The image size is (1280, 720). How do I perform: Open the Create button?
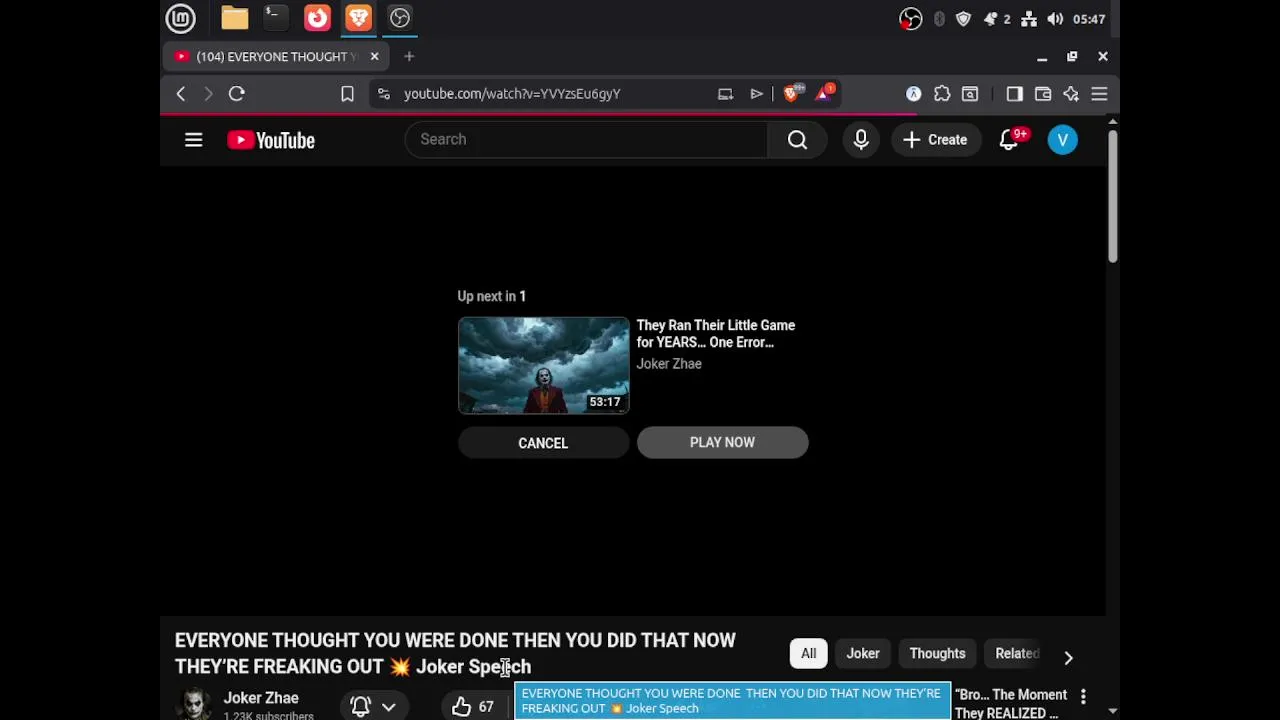(x=936, y=140)
